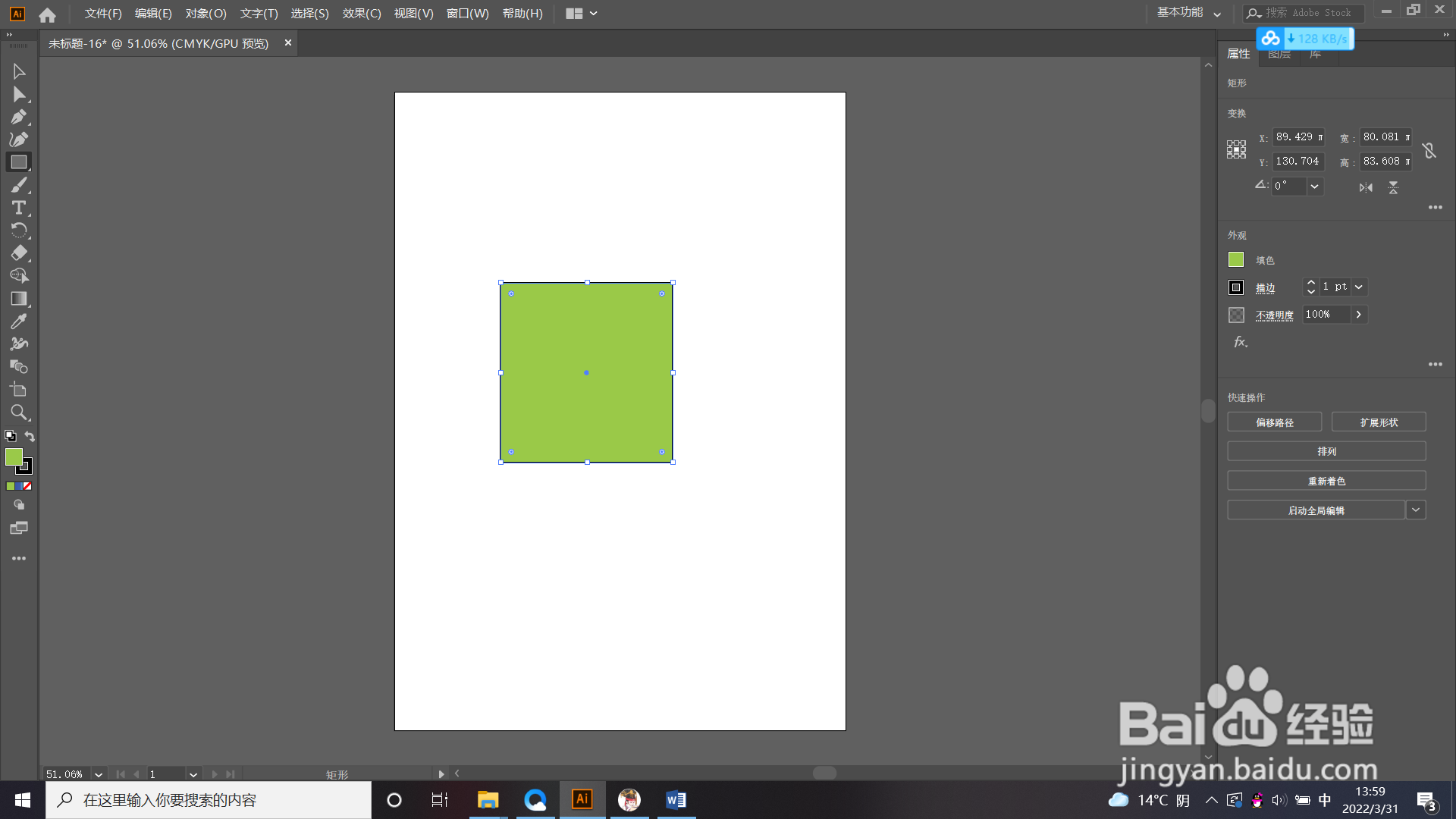Viewport: 1456px width, 819px height.
Task: Click 扩展形状 button
Action: point(1379,422)
